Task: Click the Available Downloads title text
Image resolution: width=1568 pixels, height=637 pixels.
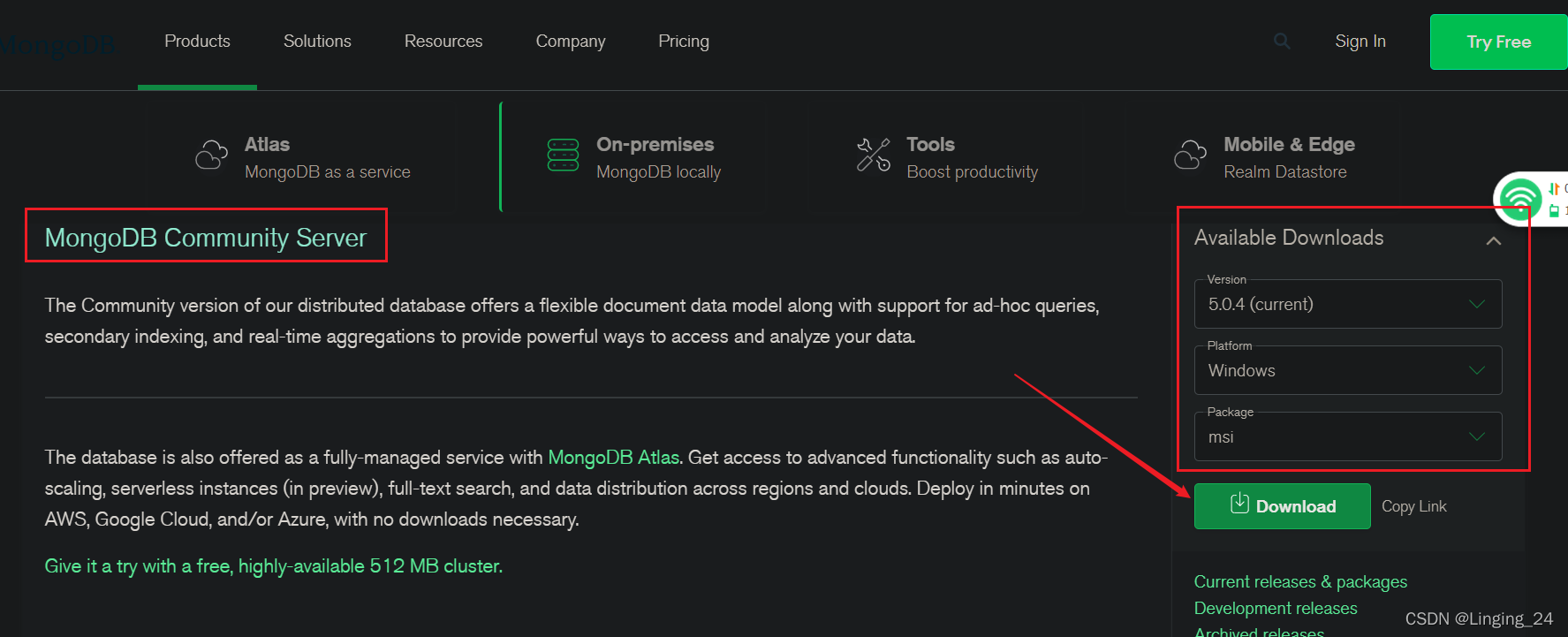Action: [1289, 238]
